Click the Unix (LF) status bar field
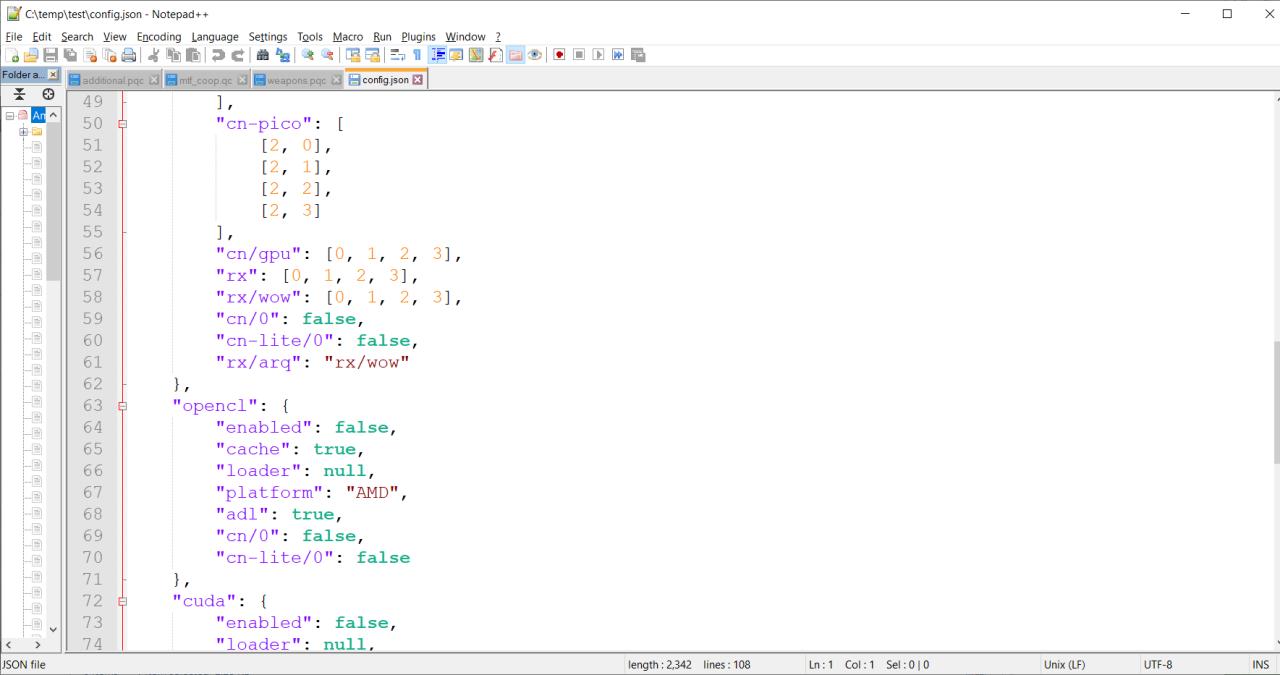The height and width of the screenshot is (675, 1280). (1064, 665)
